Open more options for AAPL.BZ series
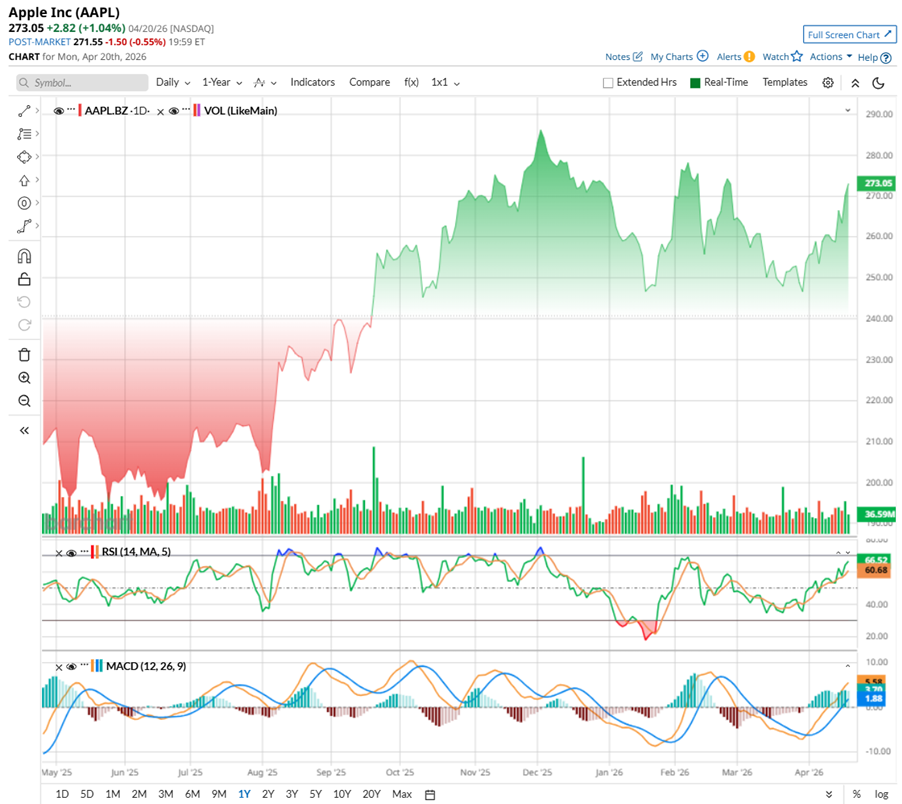Image resolution: width=902 pixels, height=804 pixels. pyautogui.click(x=71, y=109)
